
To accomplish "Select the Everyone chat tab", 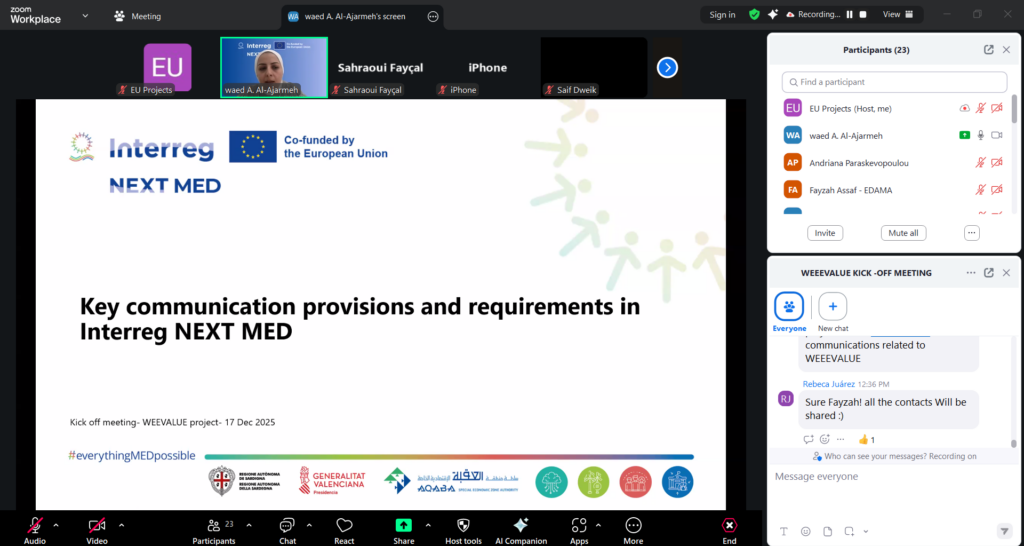I will click(789, 306).
